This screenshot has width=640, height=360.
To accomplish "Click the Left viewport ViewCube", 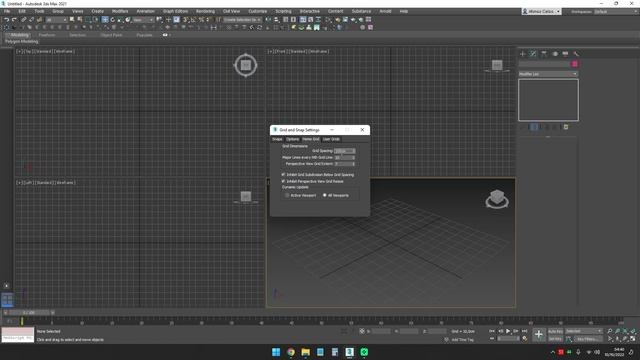I will click(246, 197).
